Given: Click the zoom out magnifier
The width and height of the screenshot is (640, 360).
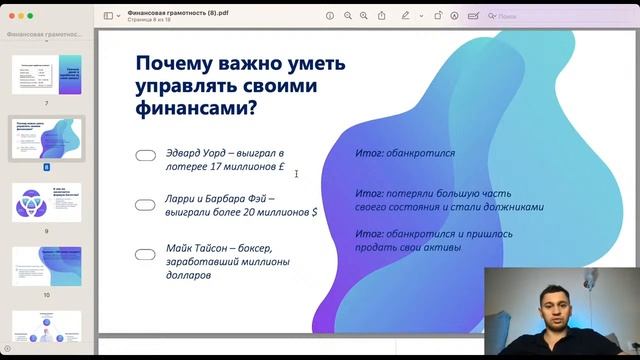Looking at the screenshot, I should [x=348, y=16].
